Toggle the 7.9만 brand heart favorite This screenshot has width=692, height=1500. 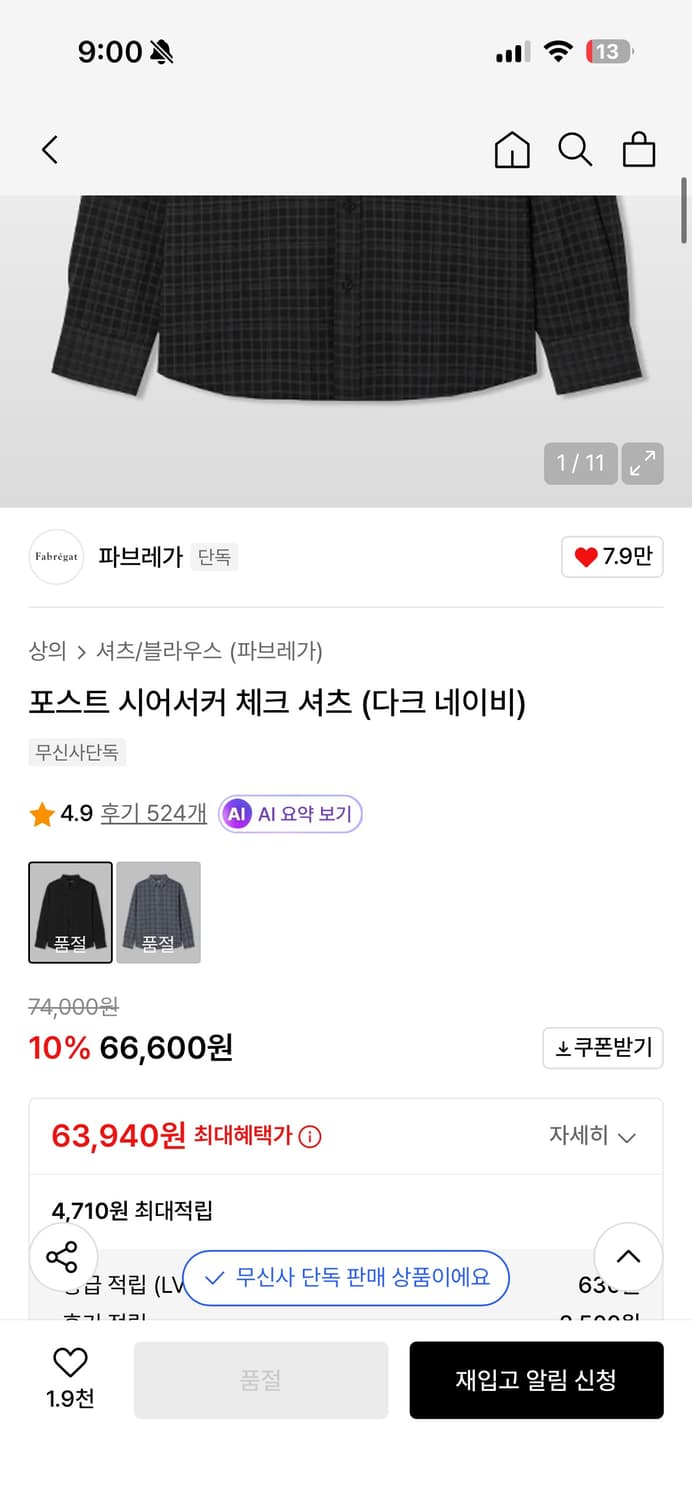612,557
